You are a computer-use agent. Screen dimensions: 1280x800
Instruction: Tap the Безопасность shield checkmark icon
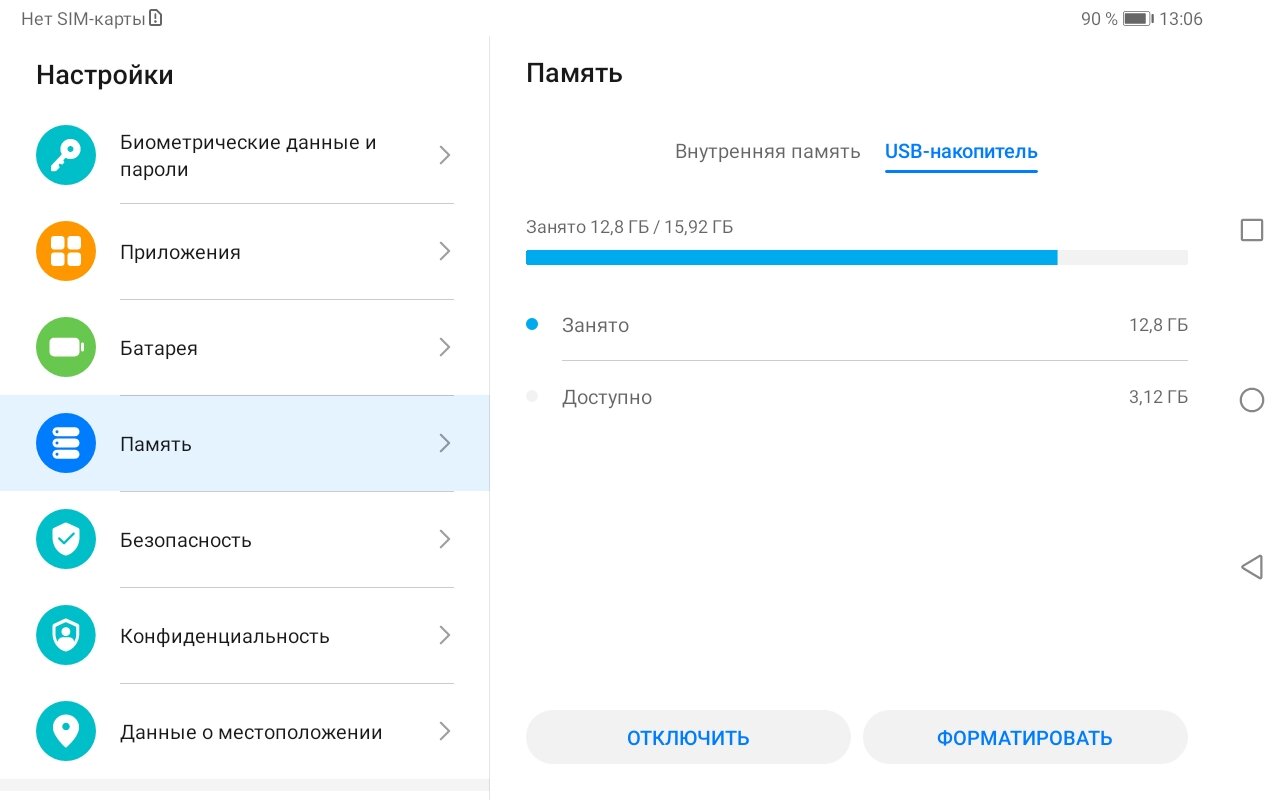66,539
